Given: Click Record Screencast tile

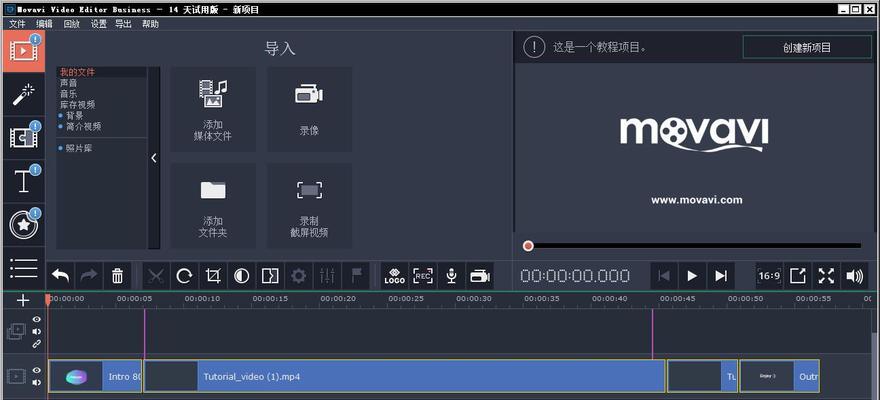Looking at the screenshot, I should 309,206.
